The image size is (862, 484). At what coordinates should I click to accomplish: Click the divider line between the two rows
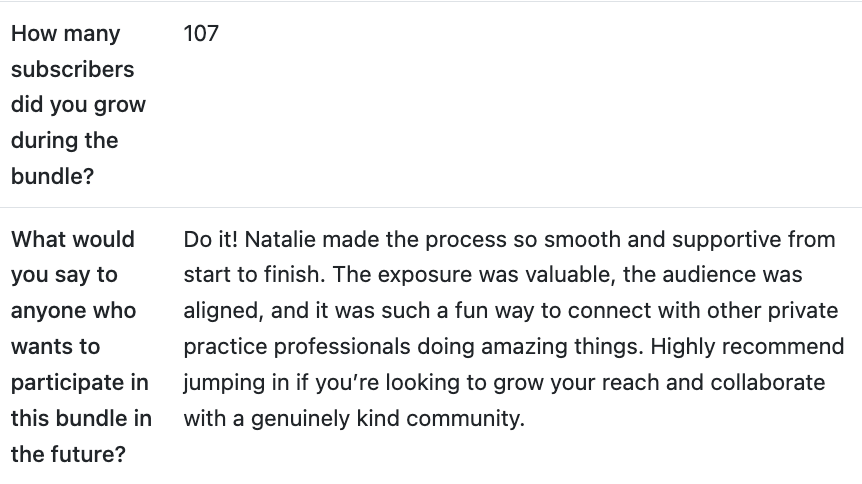click(431, 207)
